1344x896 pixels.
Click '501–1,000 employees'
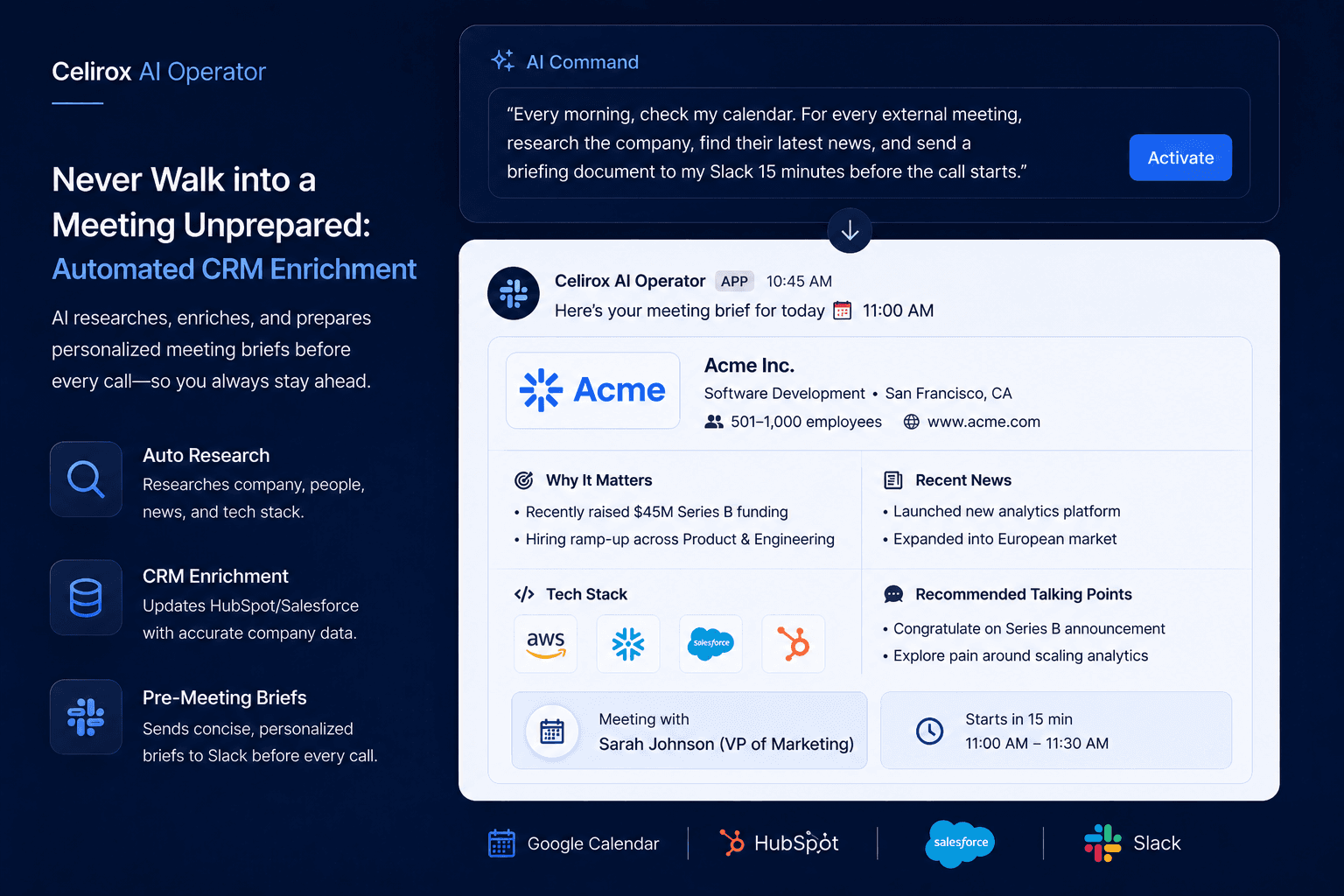click(x=806, y=422)
